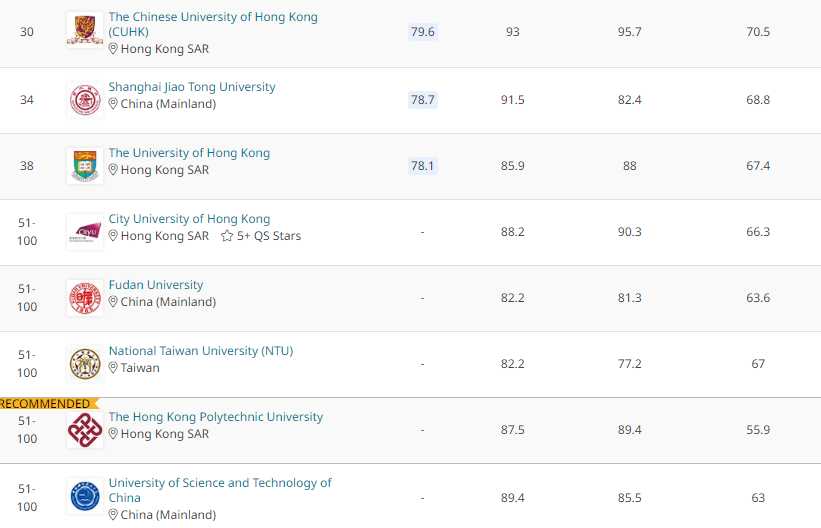Click City University of Hong Kong logo

(x=84, y=231)
